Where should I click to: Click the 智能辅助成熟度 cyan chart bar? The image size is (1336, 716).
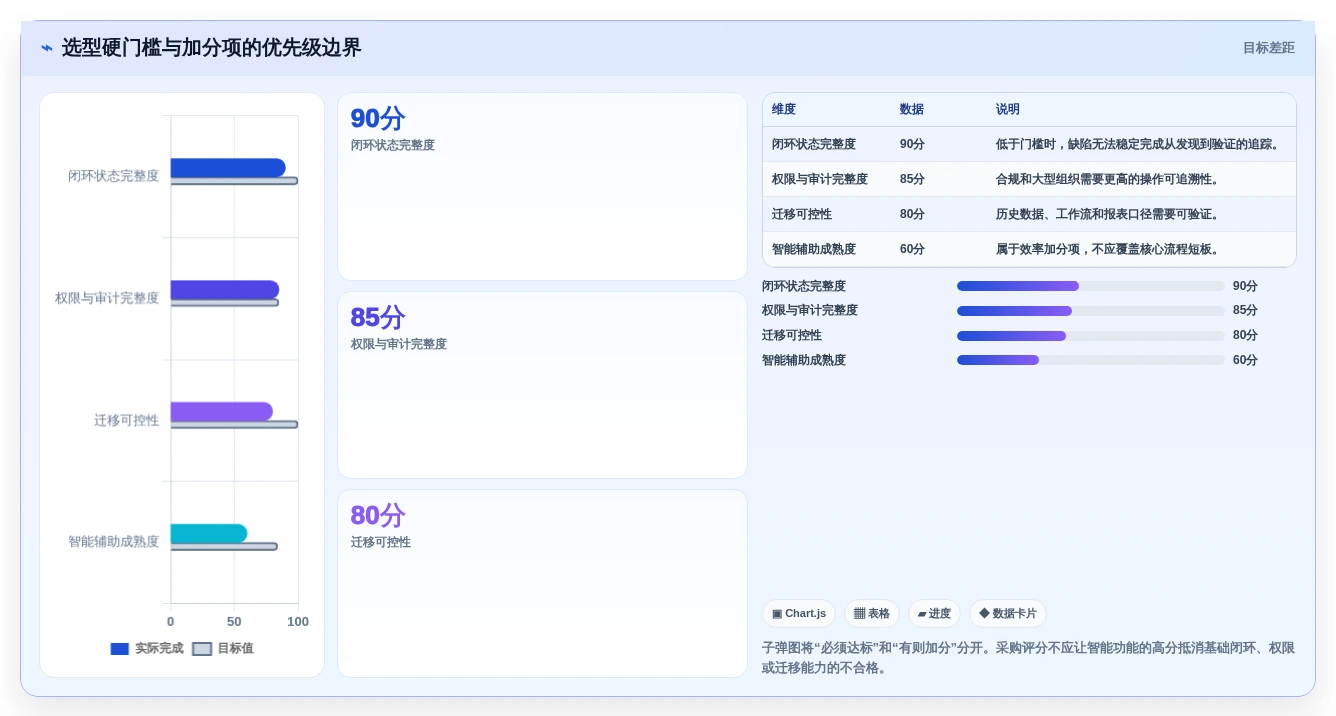point(209,533)
